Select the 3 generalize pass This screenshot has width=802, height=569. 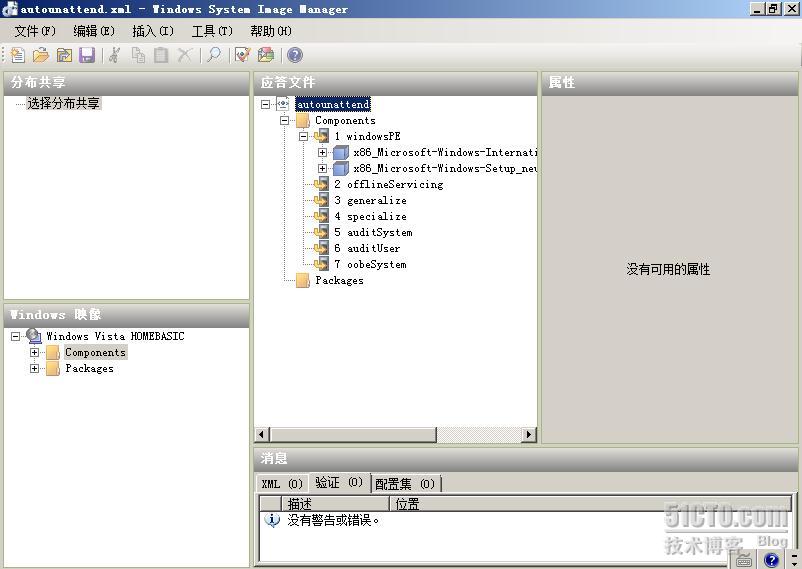370,200
